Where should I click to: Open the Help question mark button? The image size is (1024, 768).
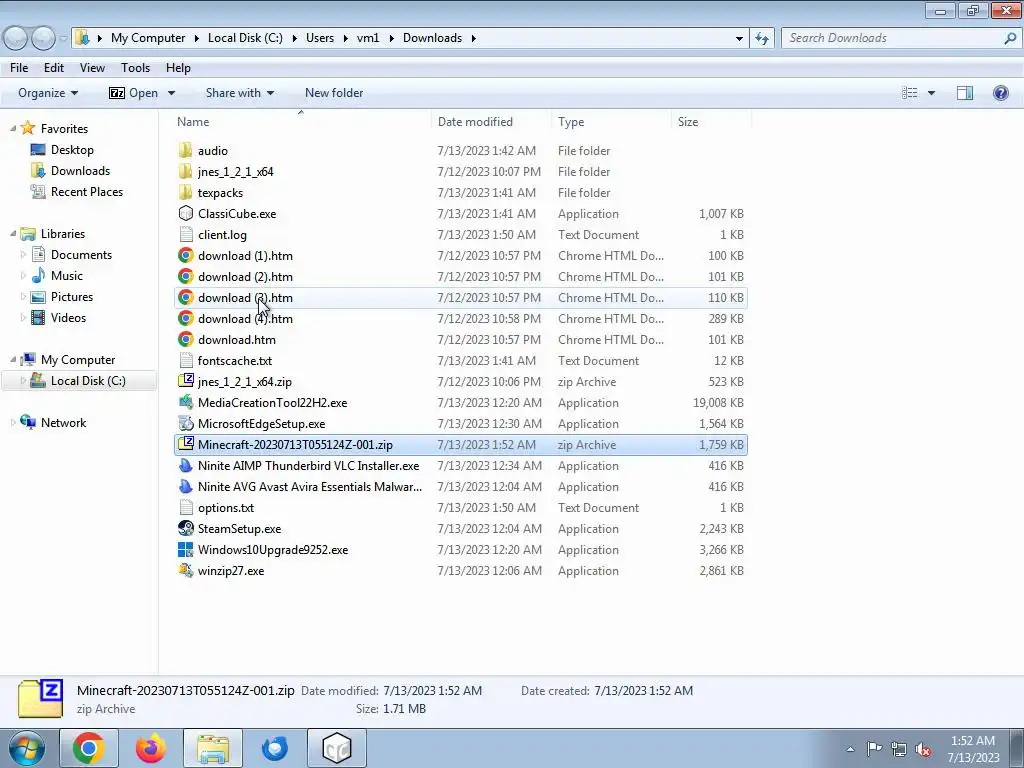1000,93
